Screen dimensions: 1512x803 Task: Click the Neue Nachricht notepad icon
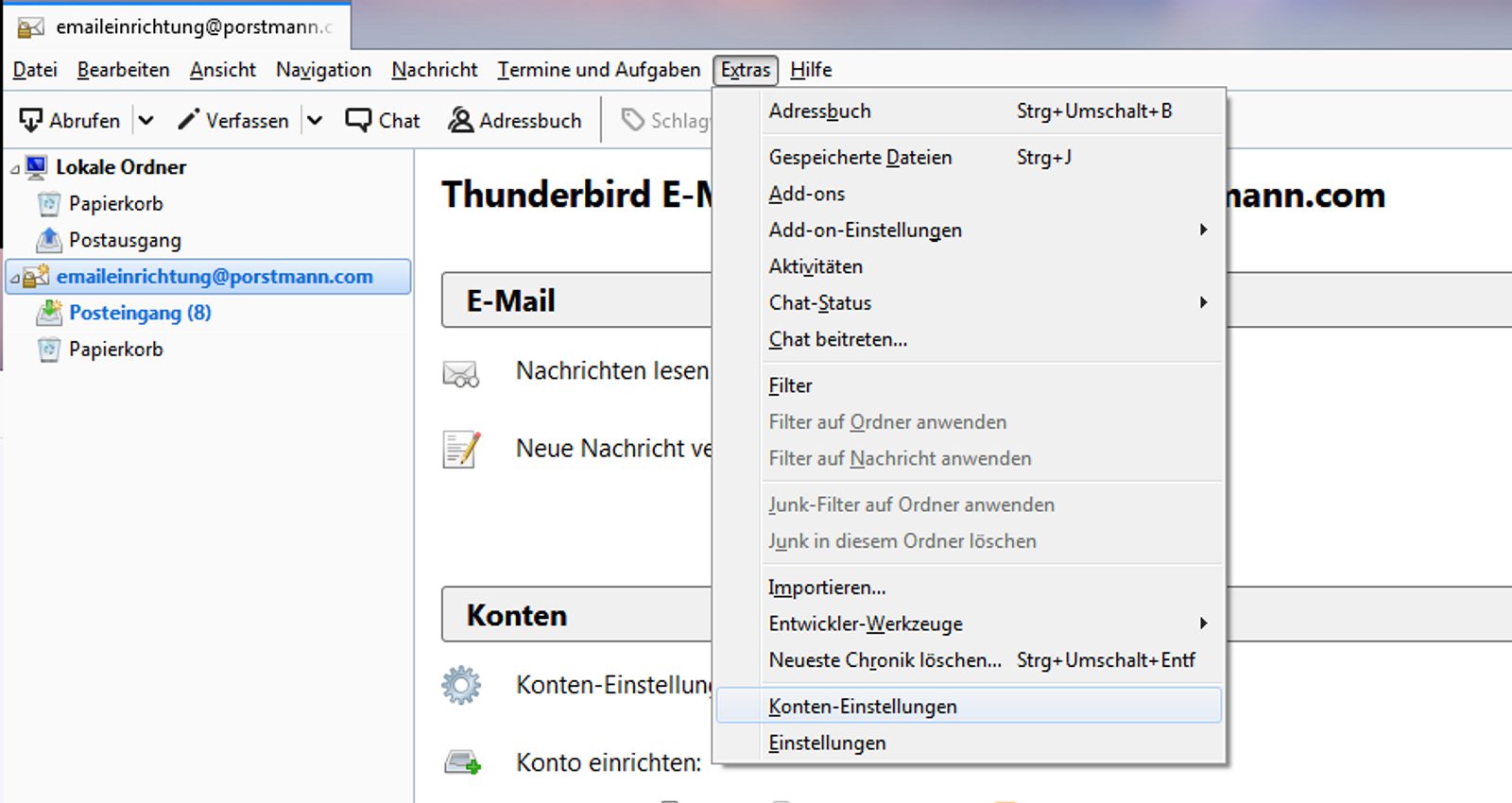tap(462, 449)
